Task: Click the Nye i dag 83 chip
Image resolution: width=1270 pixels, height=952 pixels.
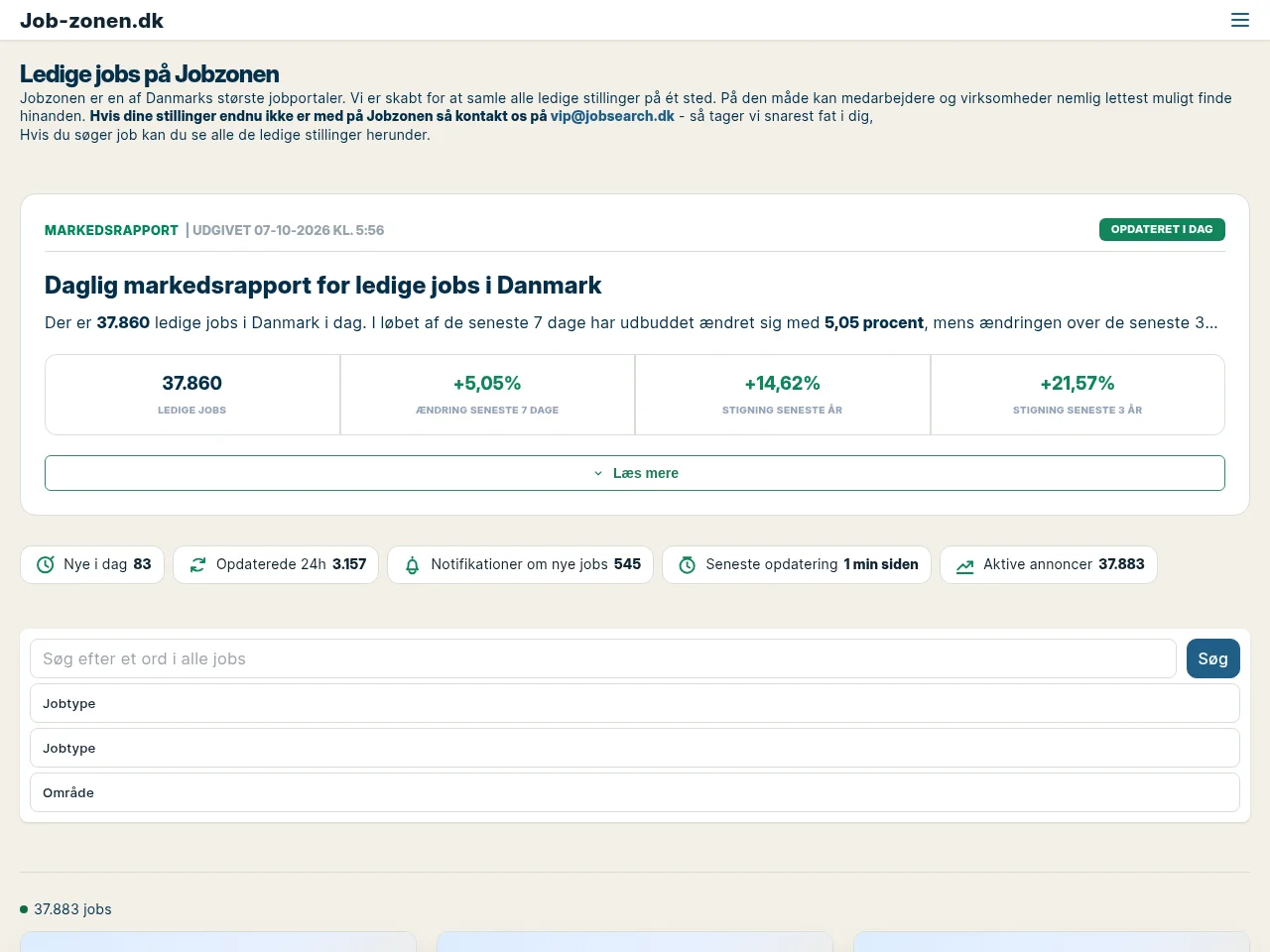Action: [x=92, y=564]
